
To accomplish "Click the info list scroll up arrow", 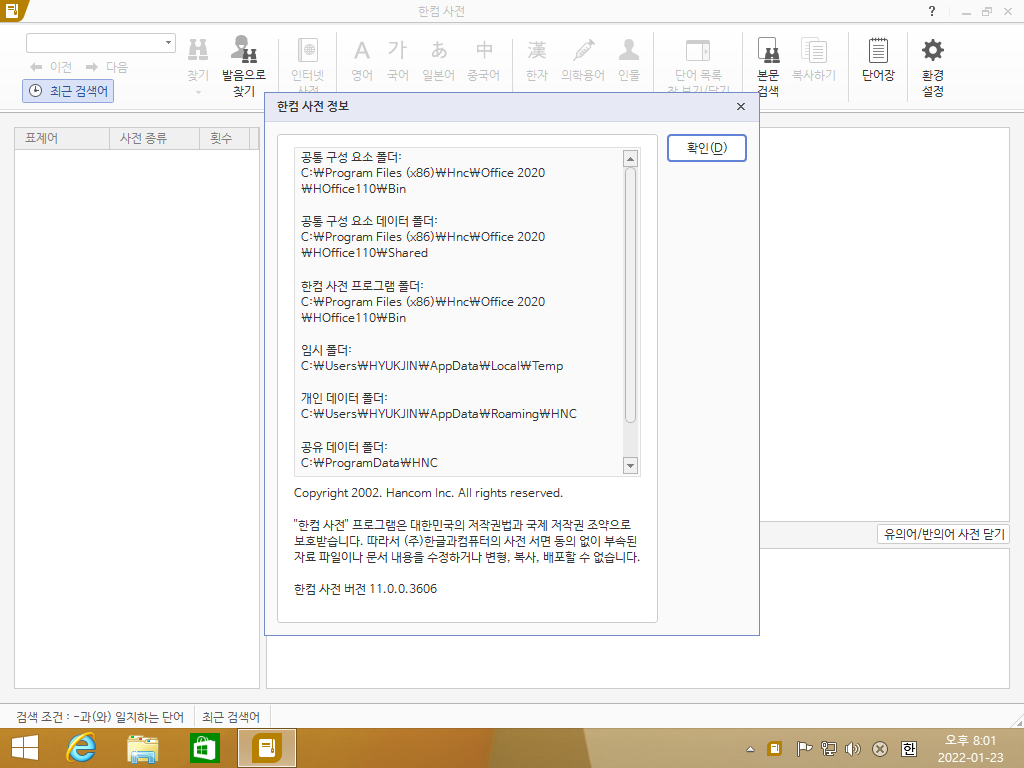I will (630, 159).
